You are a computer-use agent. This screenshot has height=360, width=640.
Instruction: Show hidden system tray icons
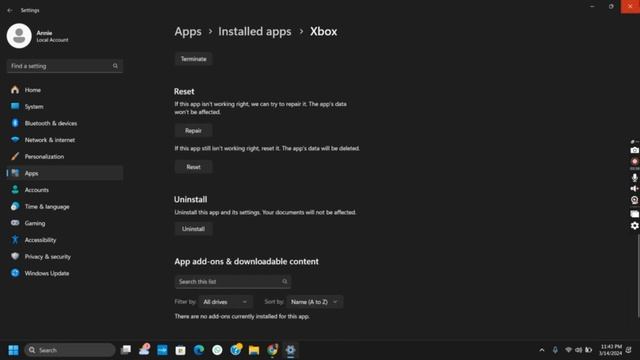(542, 350)
